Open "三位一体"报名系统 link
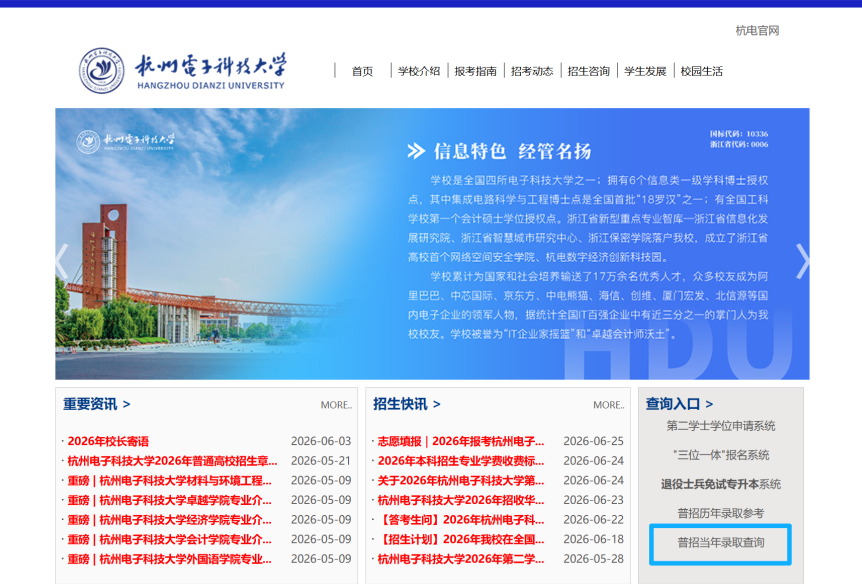The width and height of the screenshot is (862, 584). pyautogui.click(x=721, y=455)
